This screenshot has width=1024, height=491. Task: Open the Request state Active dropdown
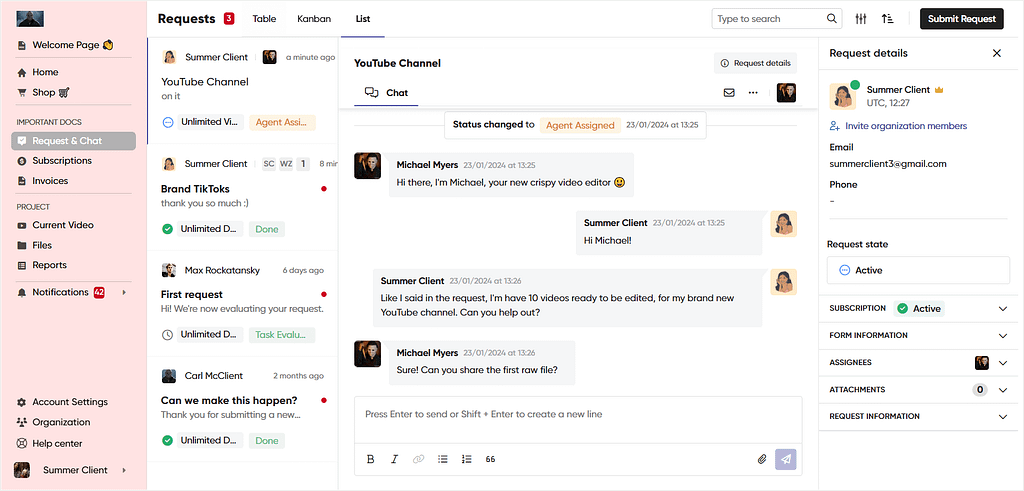[x=918, y=270]
